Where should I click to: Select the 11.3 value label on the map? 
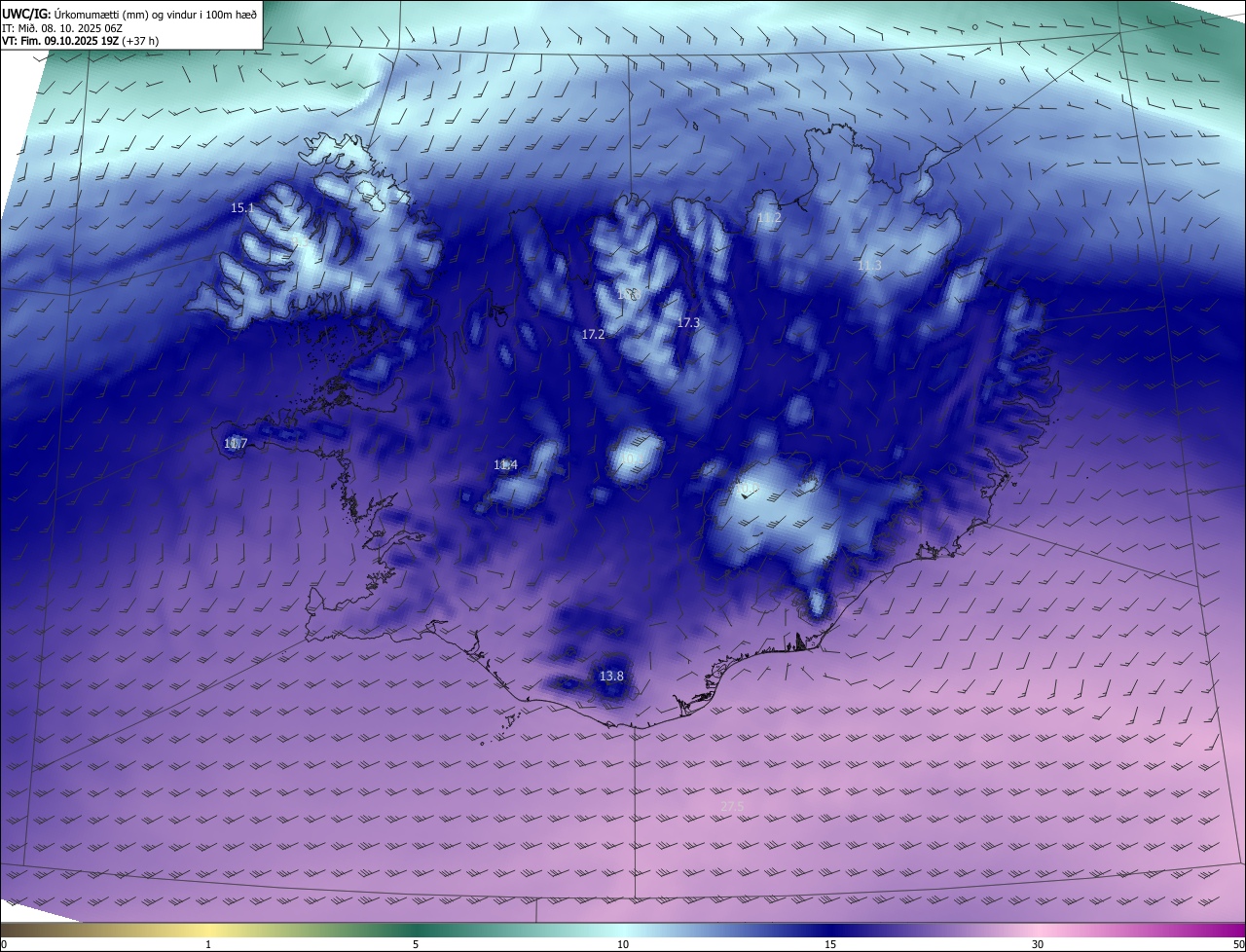click(x=869, y=266)
